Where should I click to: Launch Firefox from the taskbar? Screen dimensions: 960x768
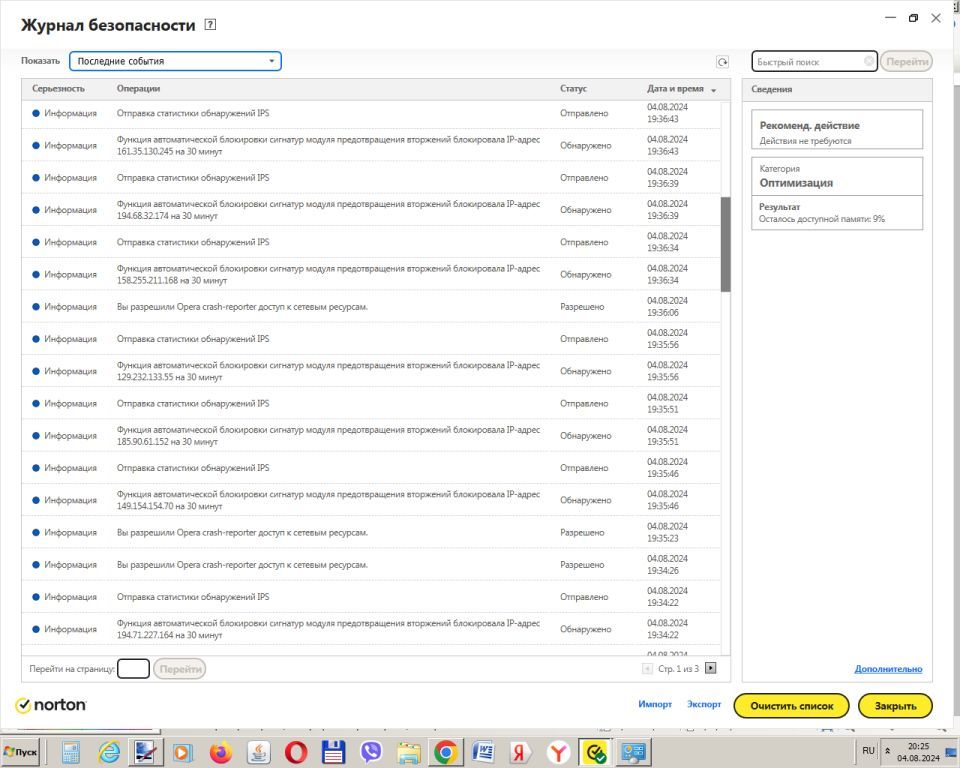pyautogui.click(x=221, y=752)
